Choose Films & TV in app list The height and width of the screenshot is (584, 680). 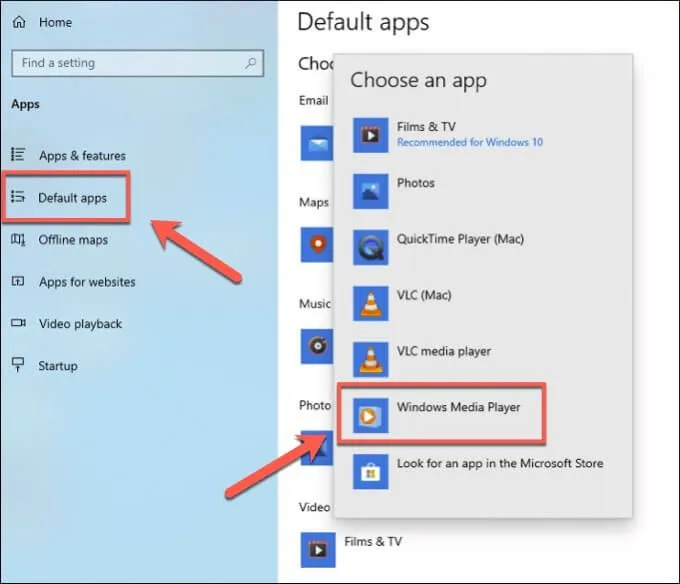coord(426,127)
